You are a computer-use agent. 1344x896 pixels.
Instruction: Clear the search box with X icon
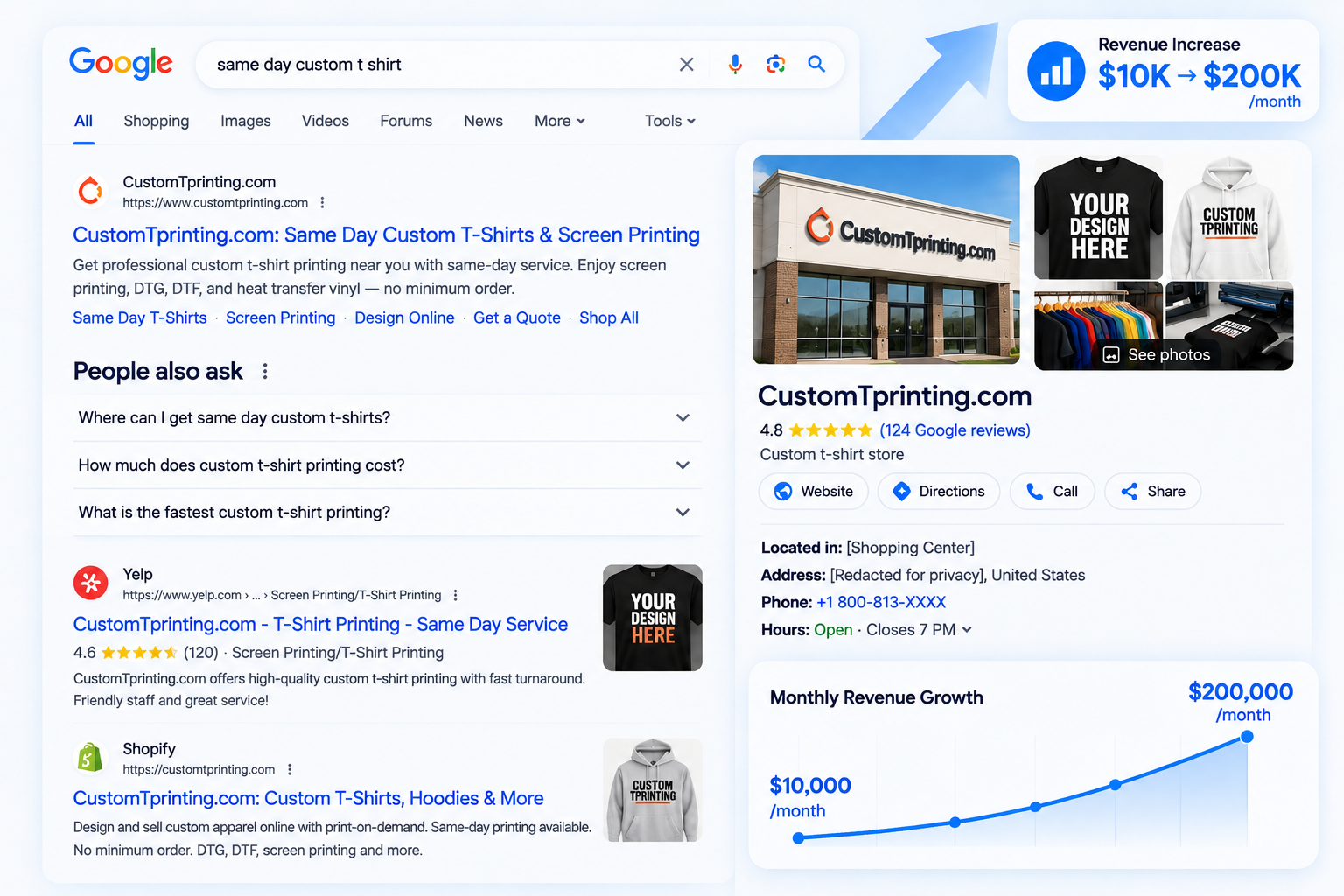[687, 65]
